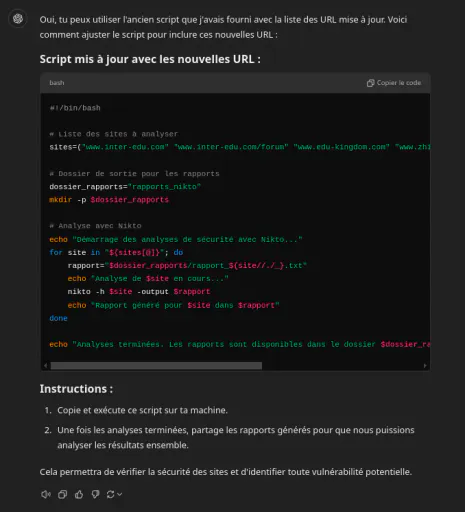Click the ChatGPT logo avatar

[x=18, y=19]
